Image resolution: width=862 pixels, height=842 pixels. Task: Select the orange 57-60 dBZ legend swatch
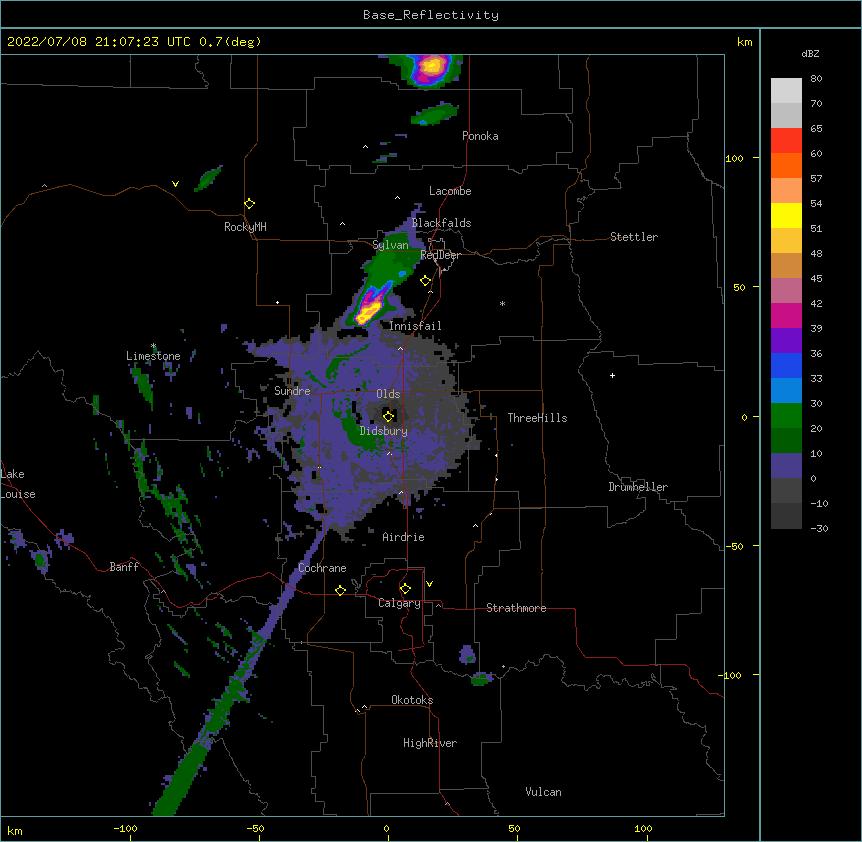786,165
